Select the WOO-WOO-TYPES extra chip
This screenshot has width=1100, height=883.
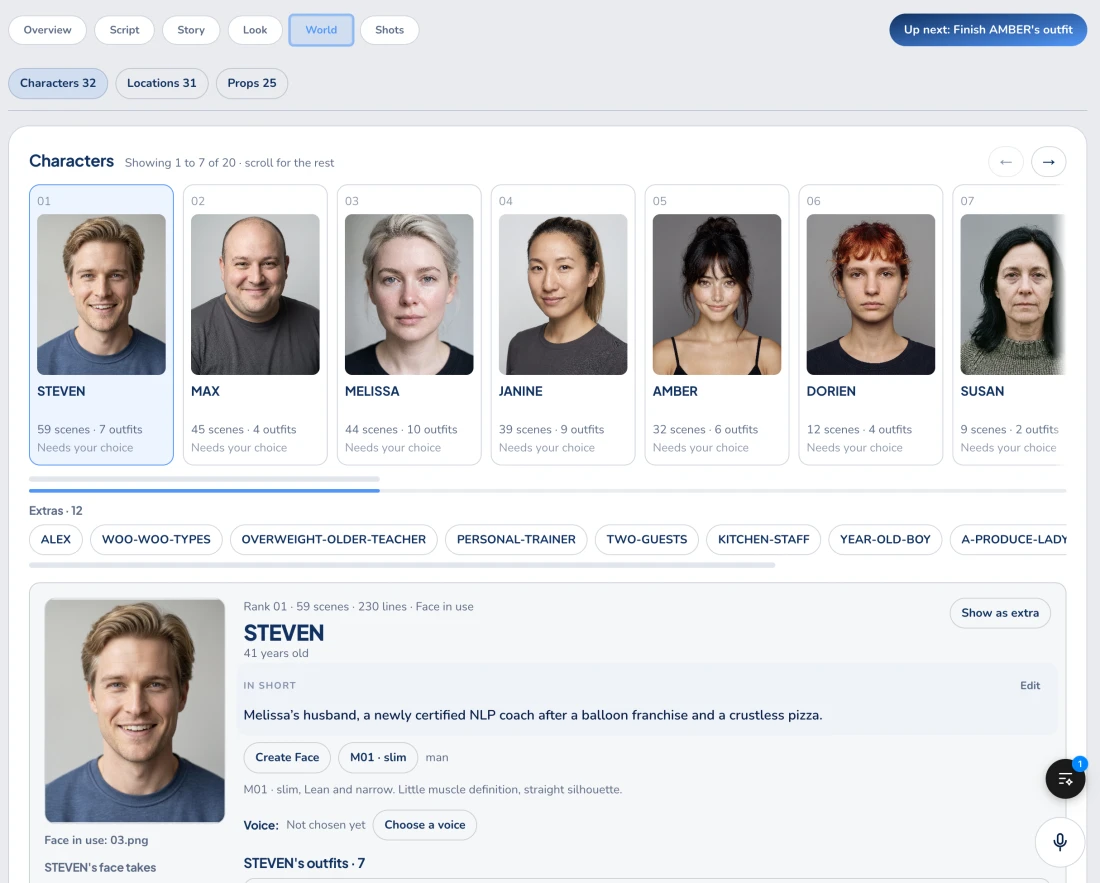[156, 540]
